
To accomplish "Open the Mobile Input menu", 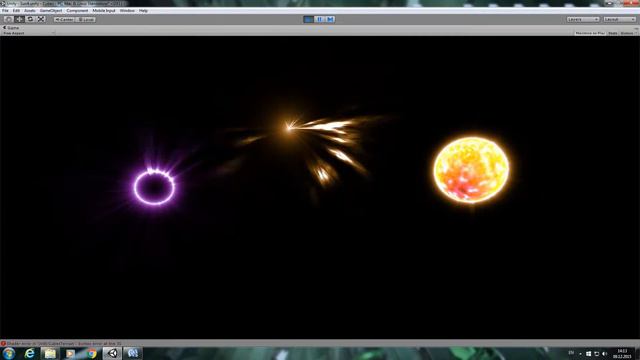I will (x=104, y=11).
